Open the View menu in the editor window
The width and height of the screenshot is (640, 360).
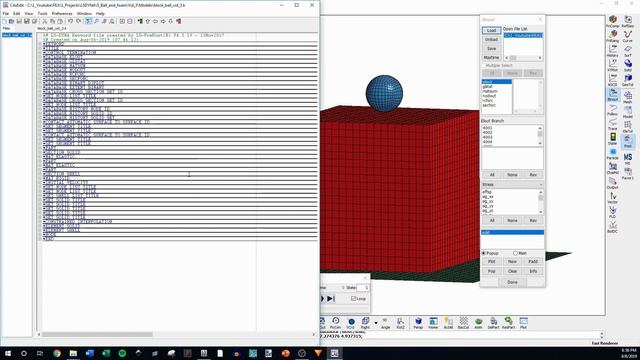[29, 13]
